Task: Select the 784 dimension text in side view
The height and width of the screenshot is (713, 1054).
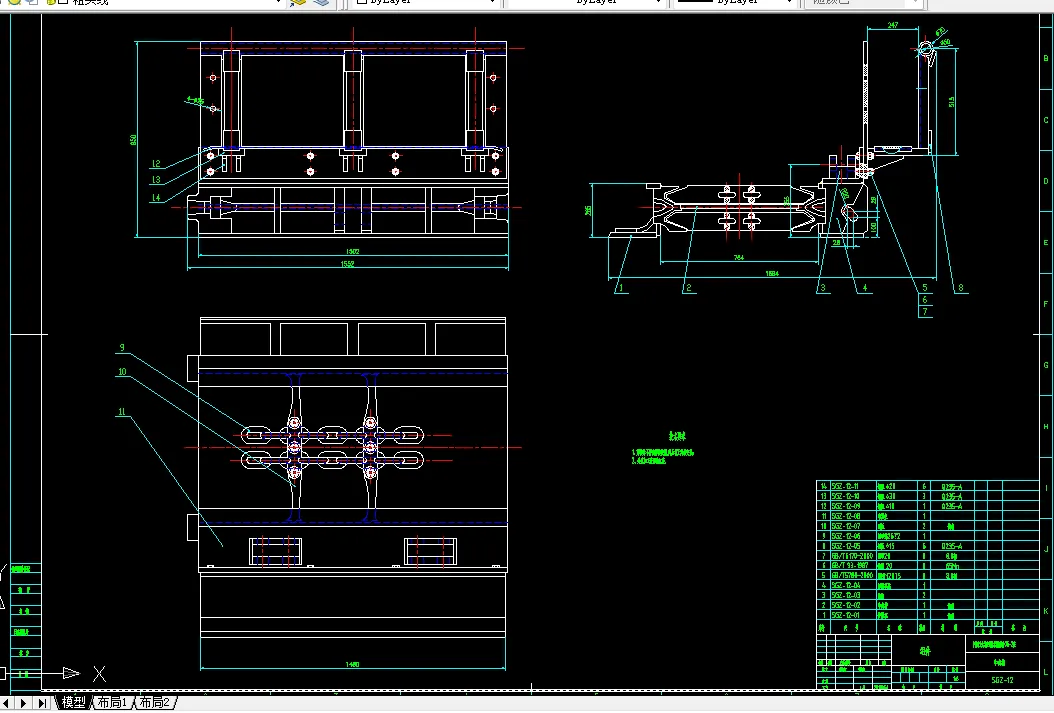Action: [x=738, y=257]
